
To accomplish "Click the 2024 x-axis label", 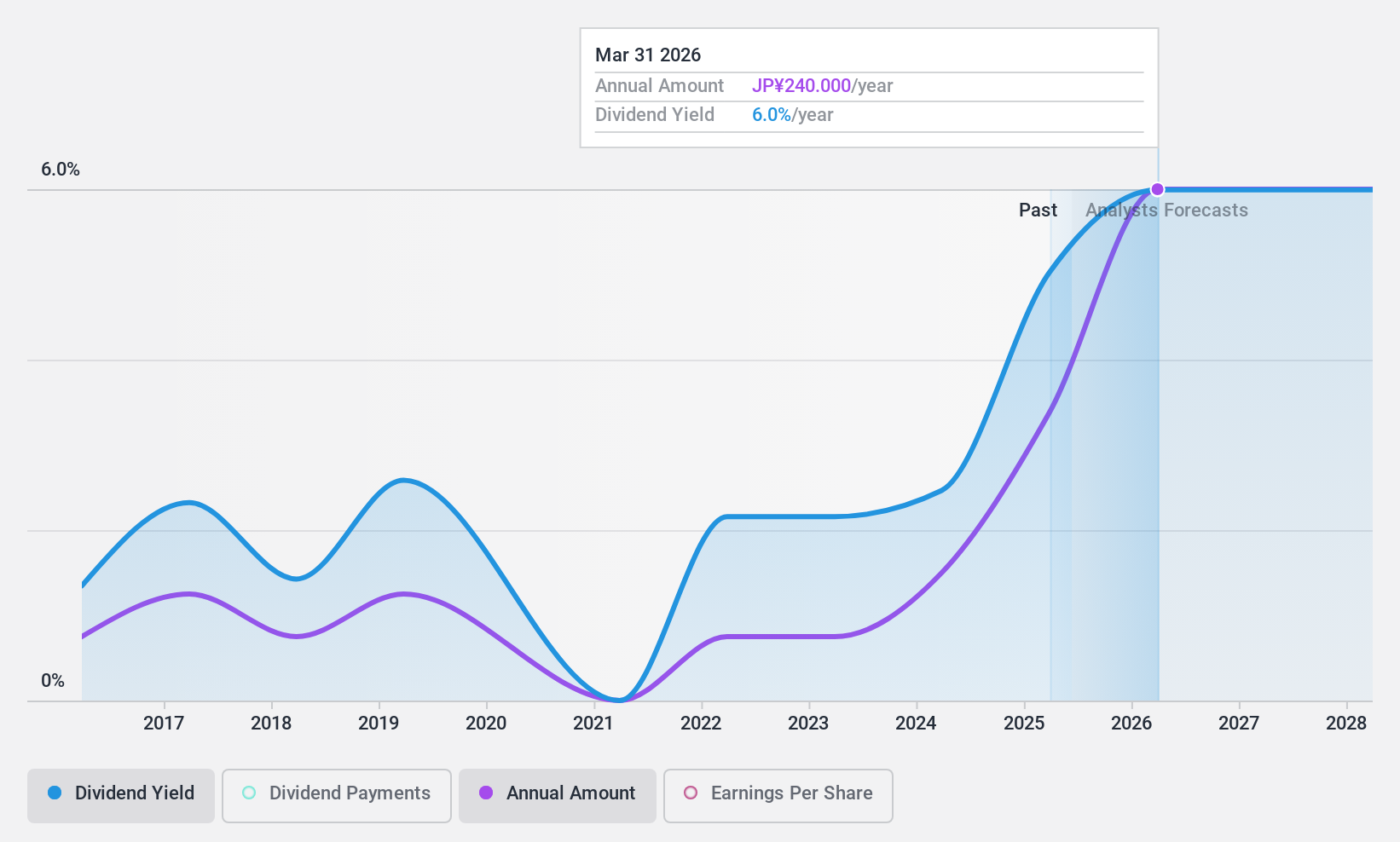I will tap(916, 724).
